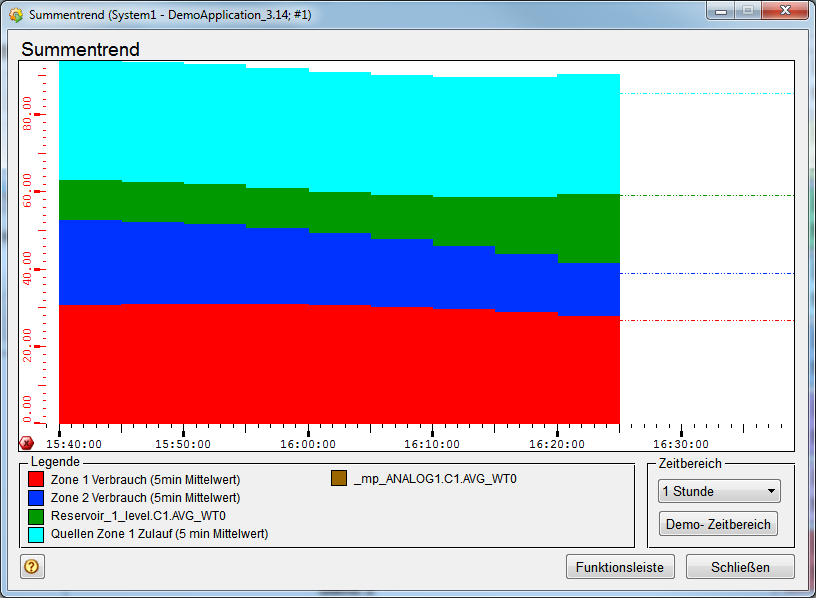Click the brown _mp_ANALOG1 color swatch
The width and height of the screenshot is (816, 598).
(339, 478)
